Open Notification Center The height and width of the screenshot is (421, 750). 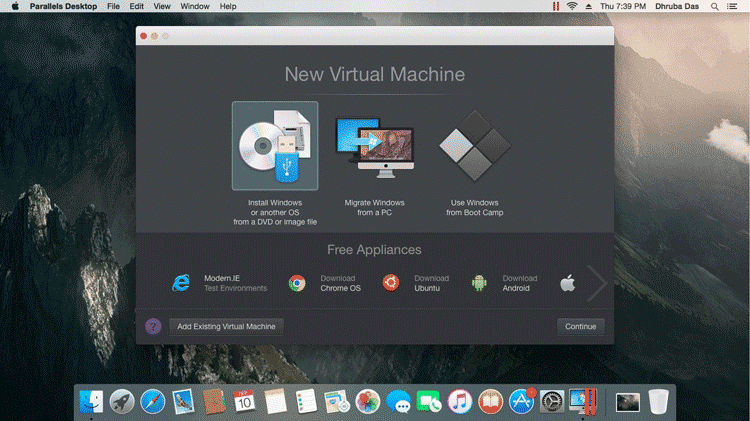click(732, 6)
